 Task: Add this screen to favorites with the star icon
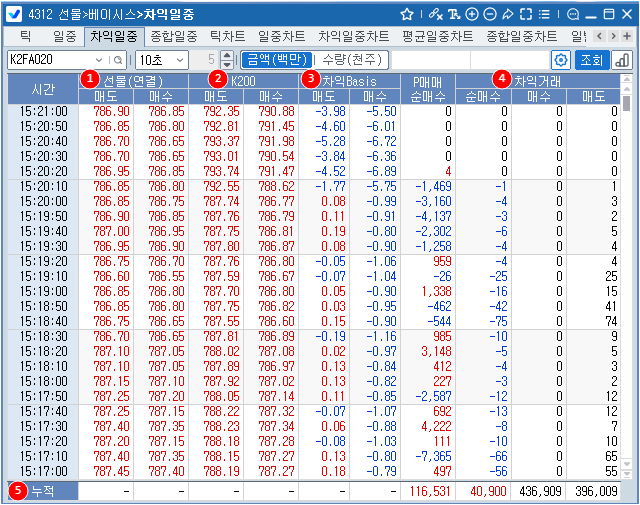coord(407,14)
